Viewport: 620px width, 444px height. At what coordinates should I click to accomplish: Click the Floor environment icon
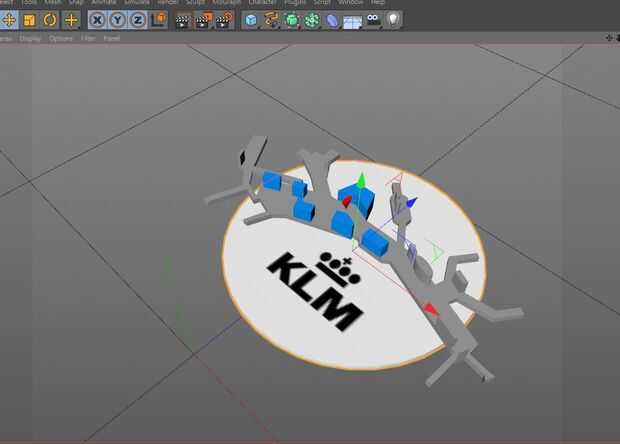point(352,21)
